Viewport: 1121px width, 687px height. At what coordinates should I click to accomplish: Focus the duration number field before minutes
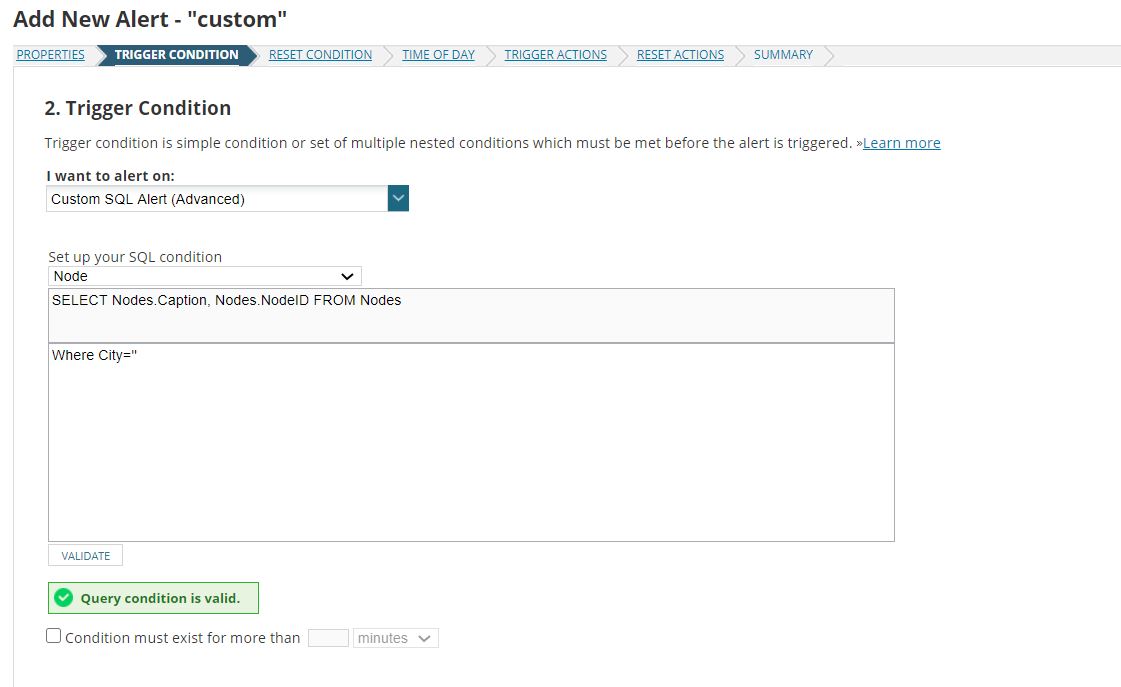coord(328,638)
